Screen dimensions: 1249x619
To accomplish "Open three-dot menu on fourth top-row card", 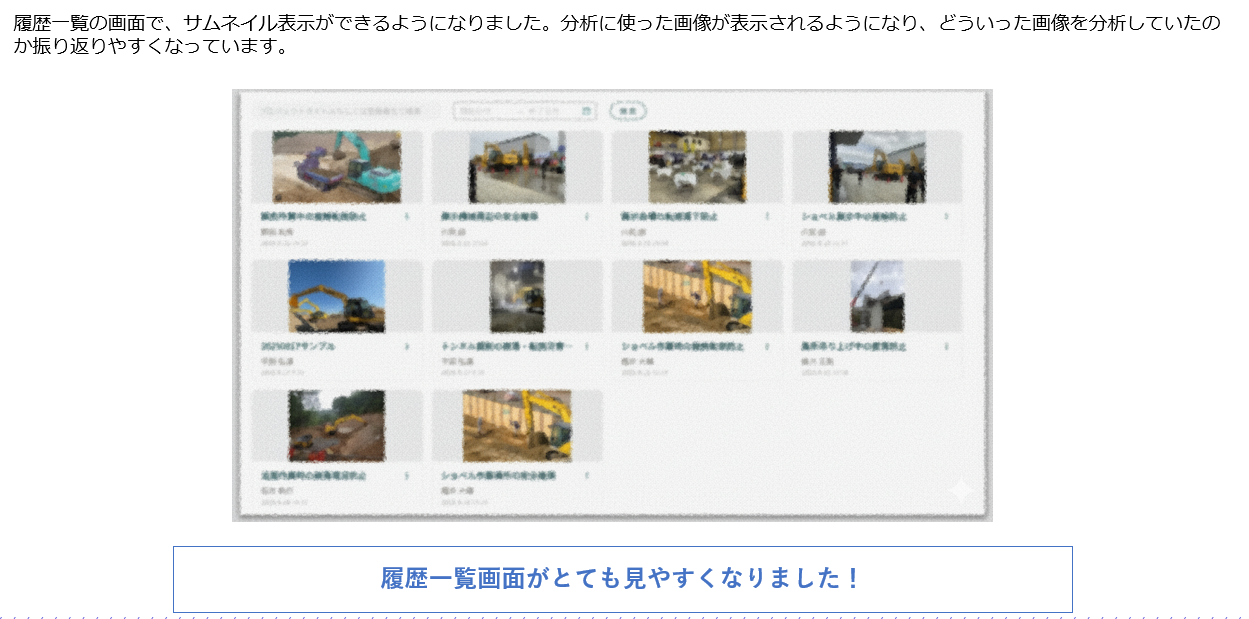I will point(946,216).
